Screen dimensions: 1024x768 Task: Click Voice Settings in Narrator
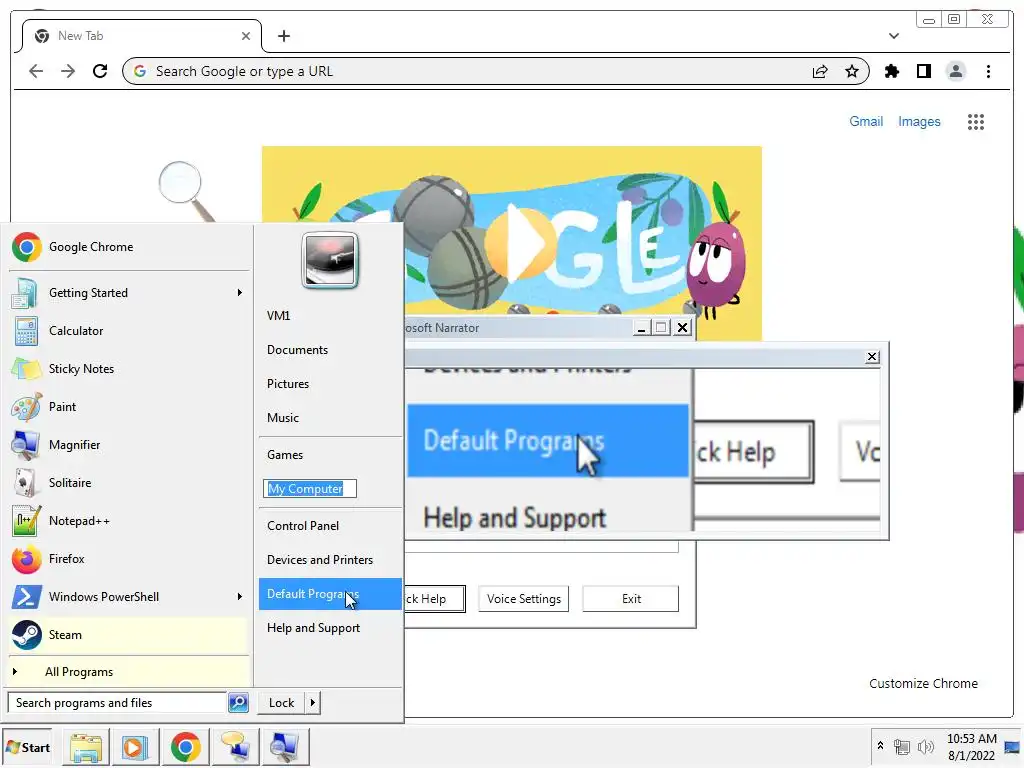point(524,599)
